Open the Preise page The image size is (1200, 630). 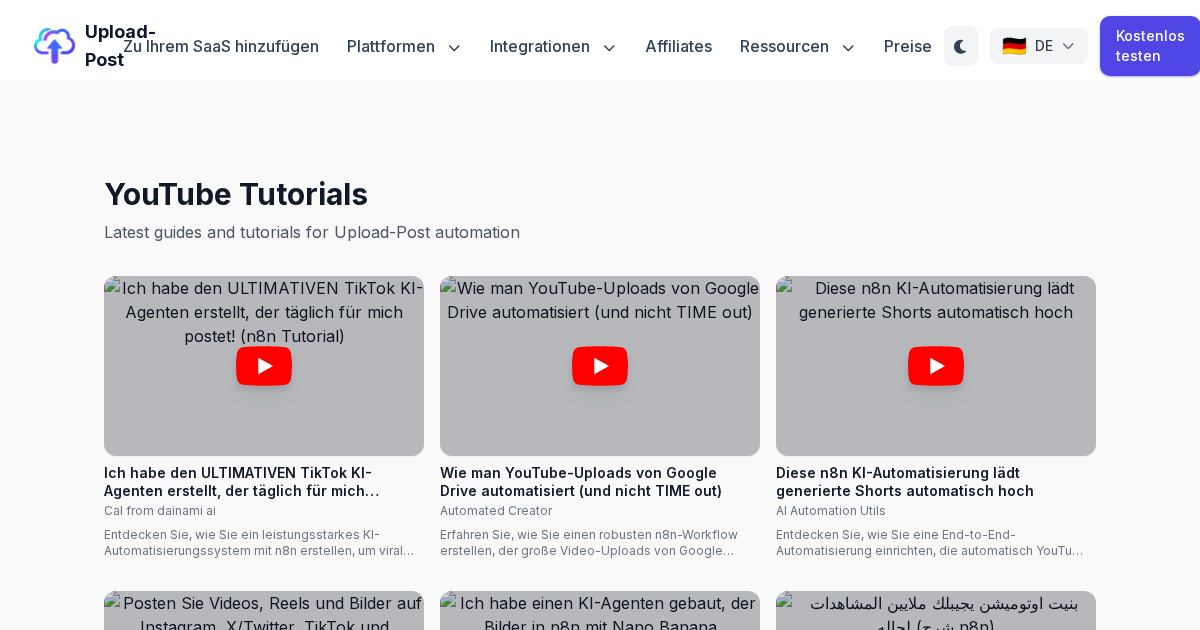coord(908,46)
